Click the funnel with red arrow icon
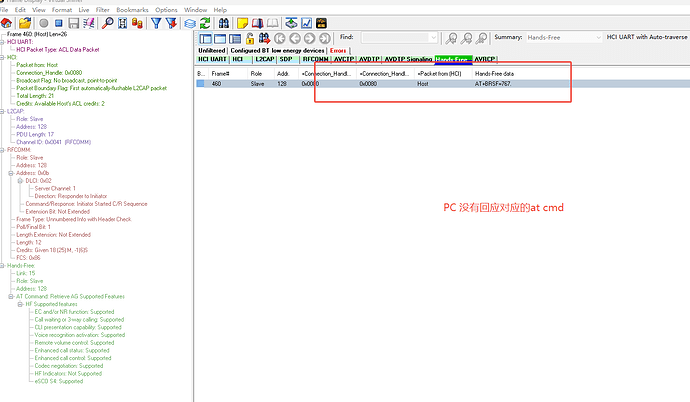This screenshot has width=690, height=402. coord(171,23)
